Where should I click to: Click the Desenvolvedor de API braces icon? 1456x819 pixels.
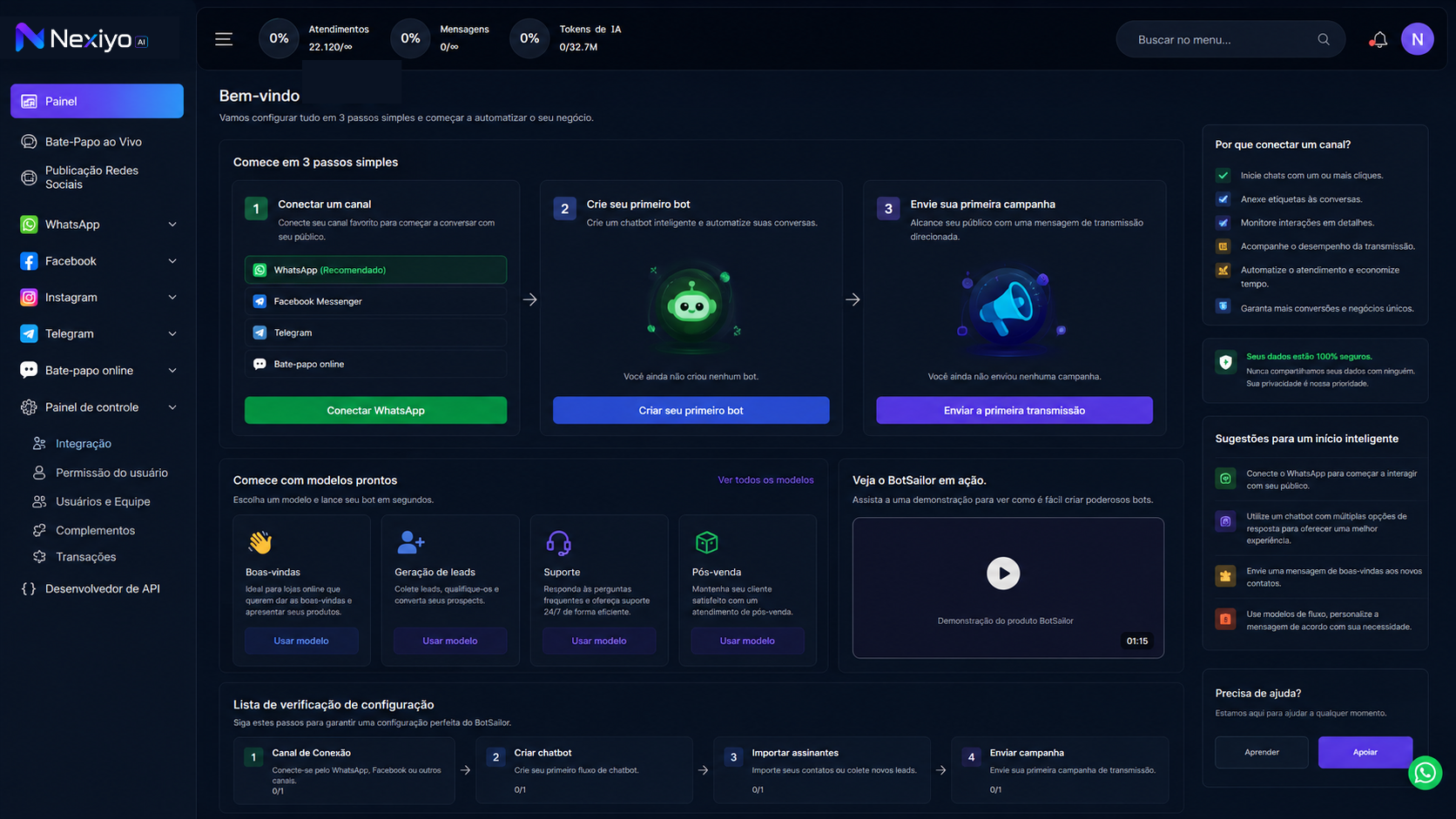click(29, 589)
